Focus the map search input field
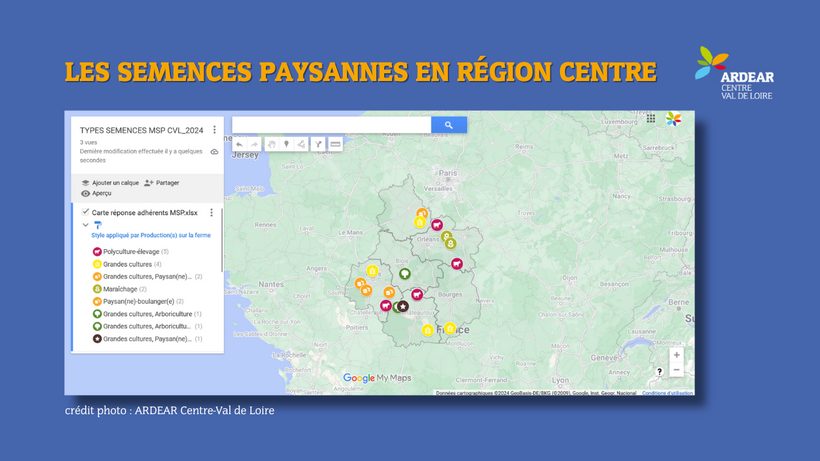 332,125
